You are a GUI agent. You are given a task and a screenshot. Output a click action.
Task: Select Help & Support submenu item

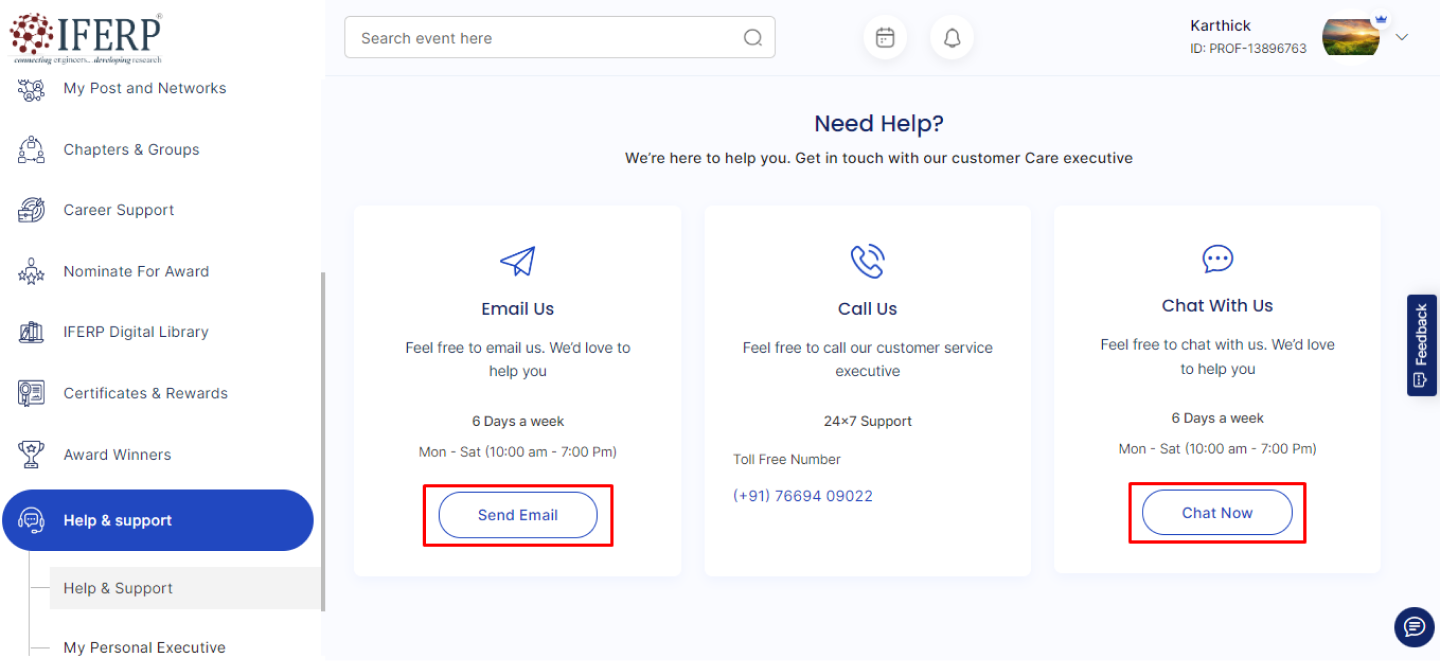[x=118, y=588]
